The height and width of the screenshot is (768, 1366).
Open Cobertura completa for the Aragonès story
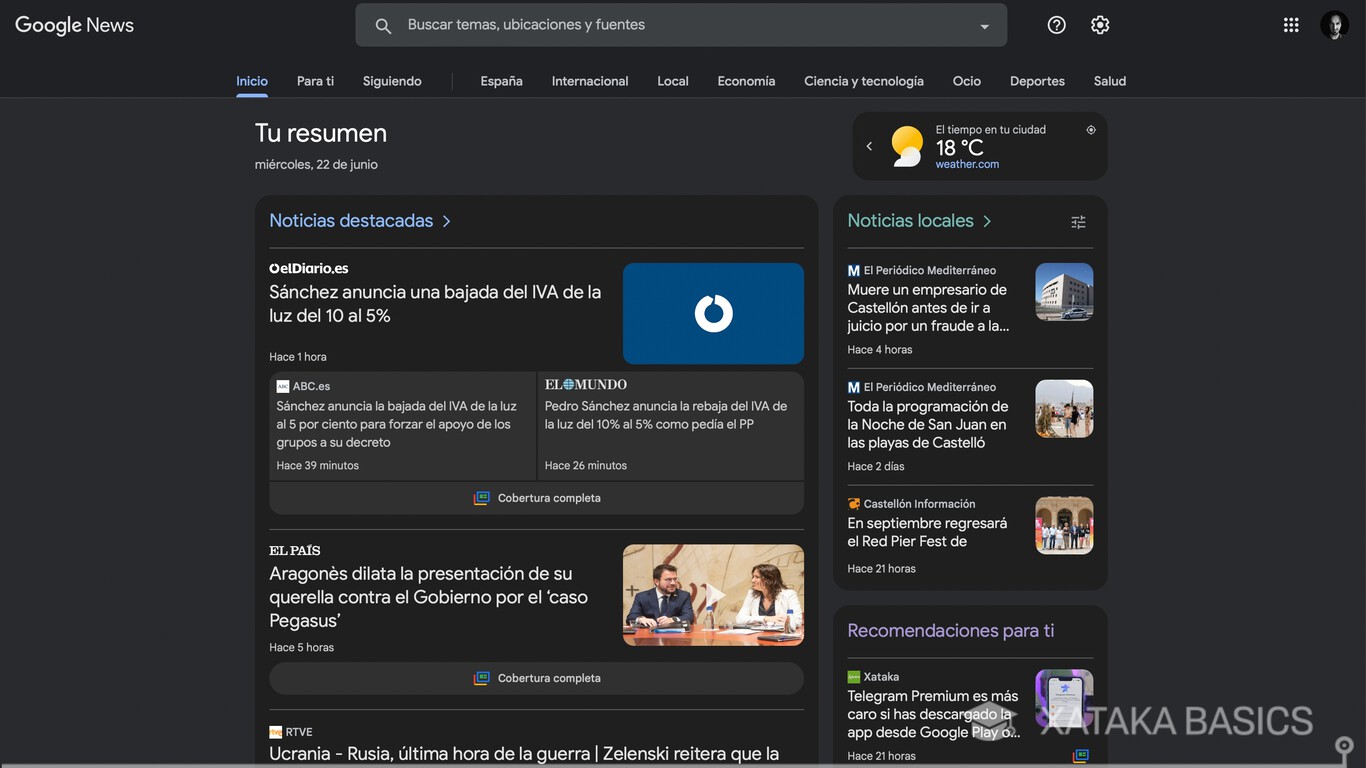pos(536,678)
